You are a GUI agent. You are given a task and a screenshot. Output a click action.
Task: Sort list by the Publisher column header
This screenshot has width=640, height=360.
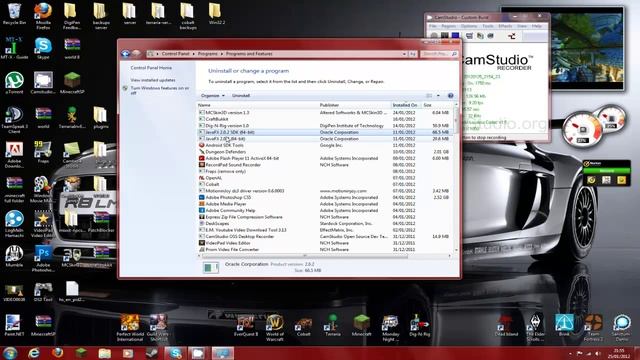(354, 105)
